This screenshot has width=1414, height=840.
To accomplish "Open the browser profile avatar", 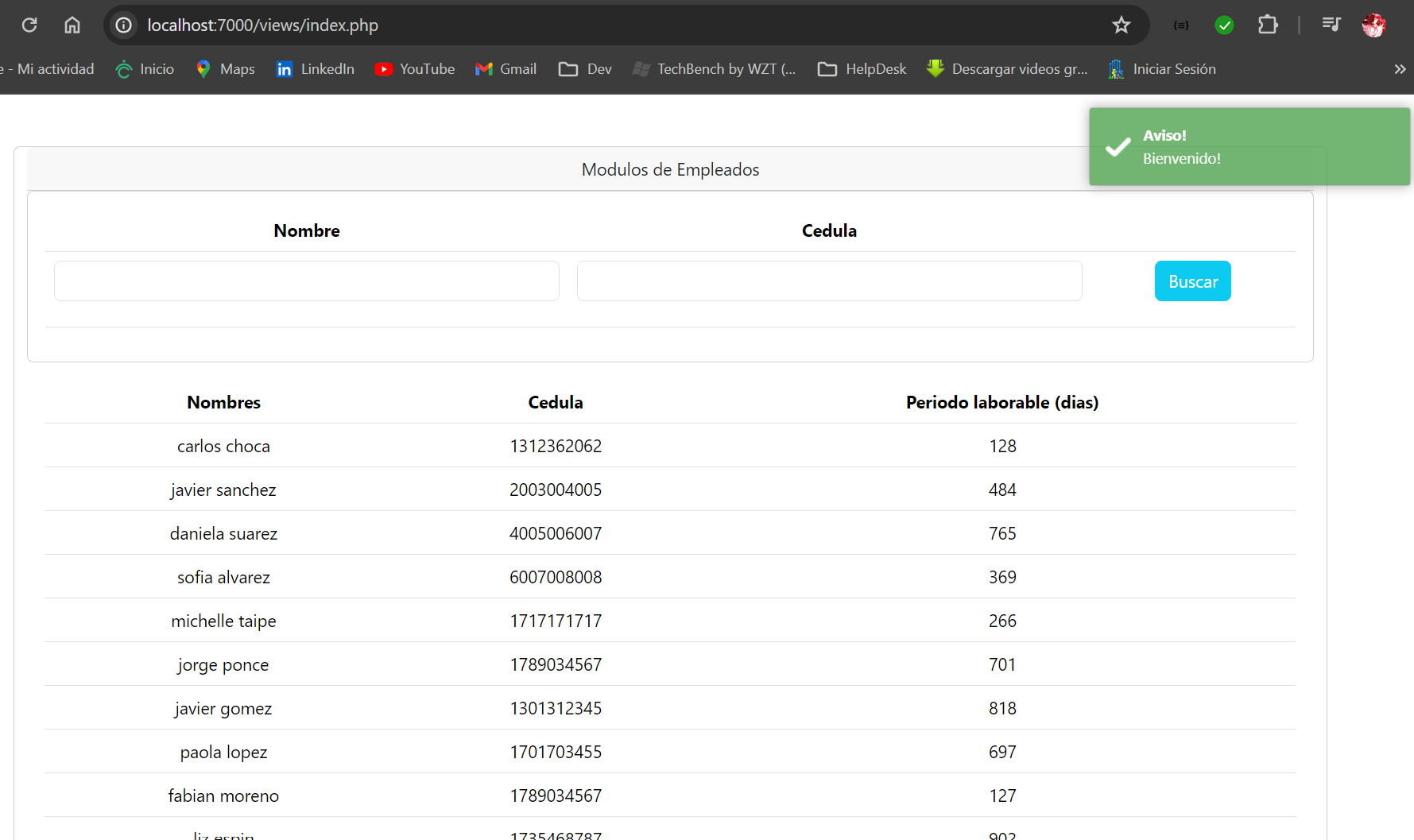I will (x=1373, y=25).
